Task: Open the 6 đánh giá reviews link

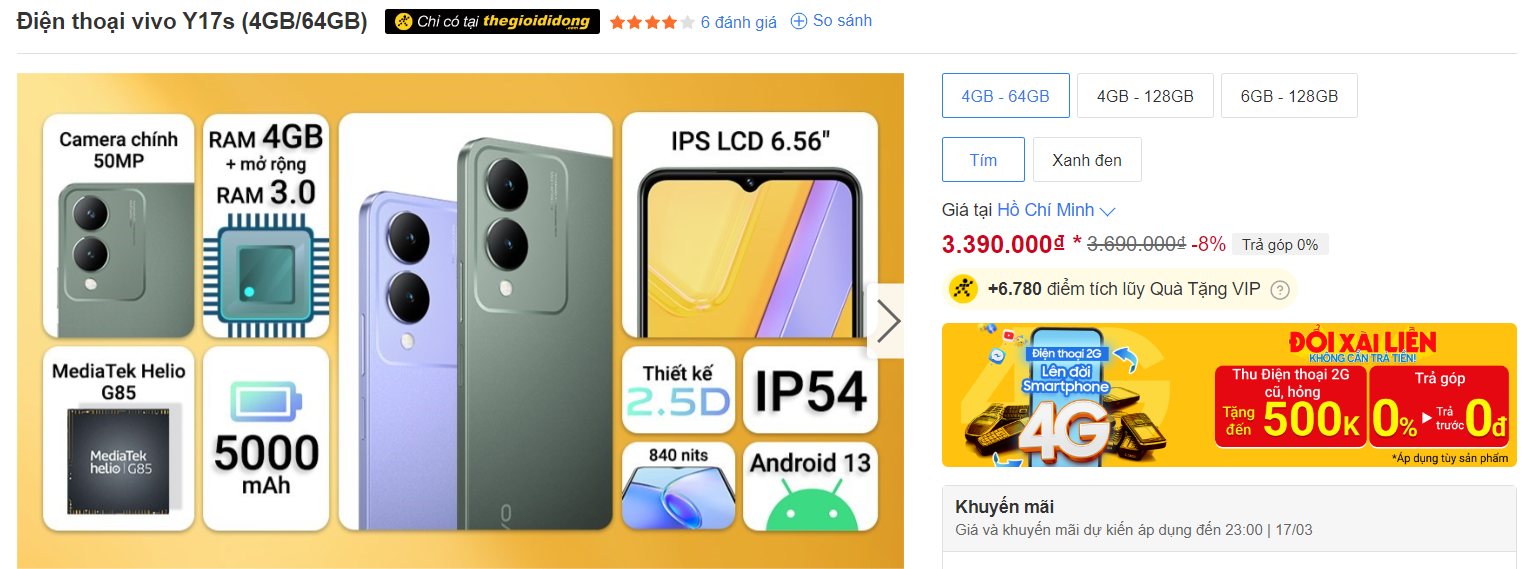Action: coord(738,22)
